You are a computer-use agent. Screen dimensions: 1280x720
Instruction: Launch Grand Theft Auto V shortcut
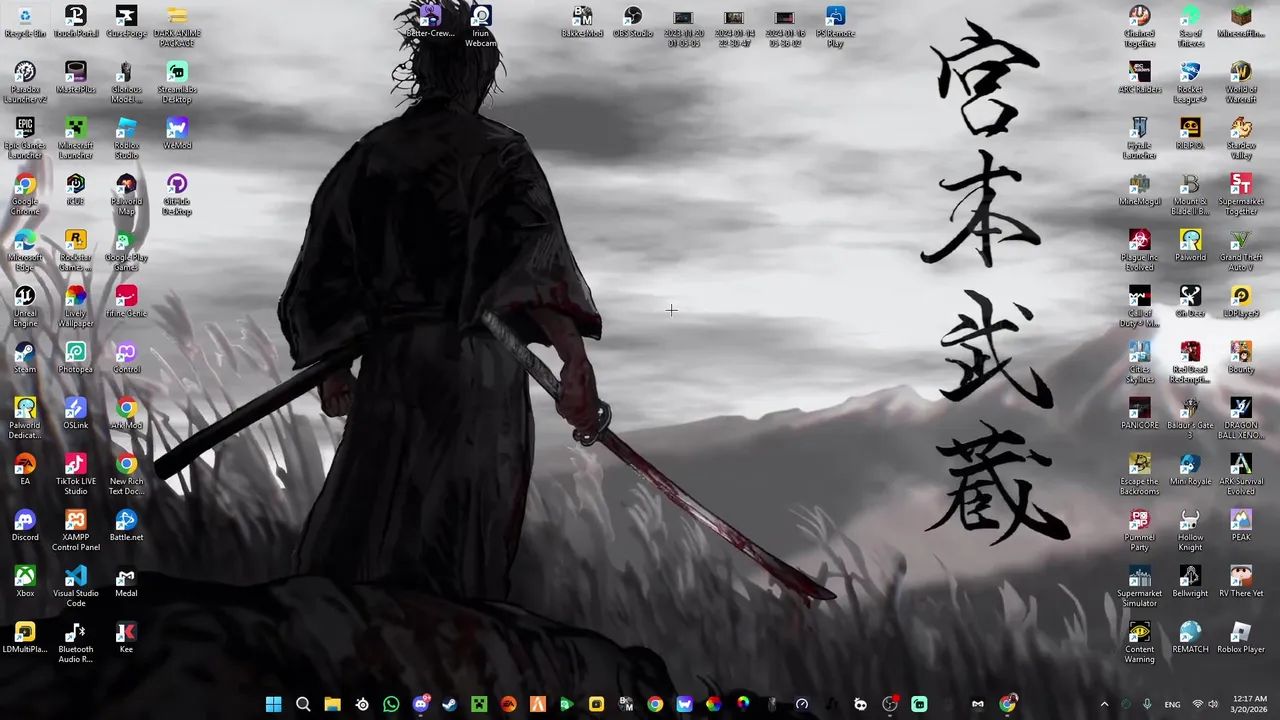click(1241, 250)
